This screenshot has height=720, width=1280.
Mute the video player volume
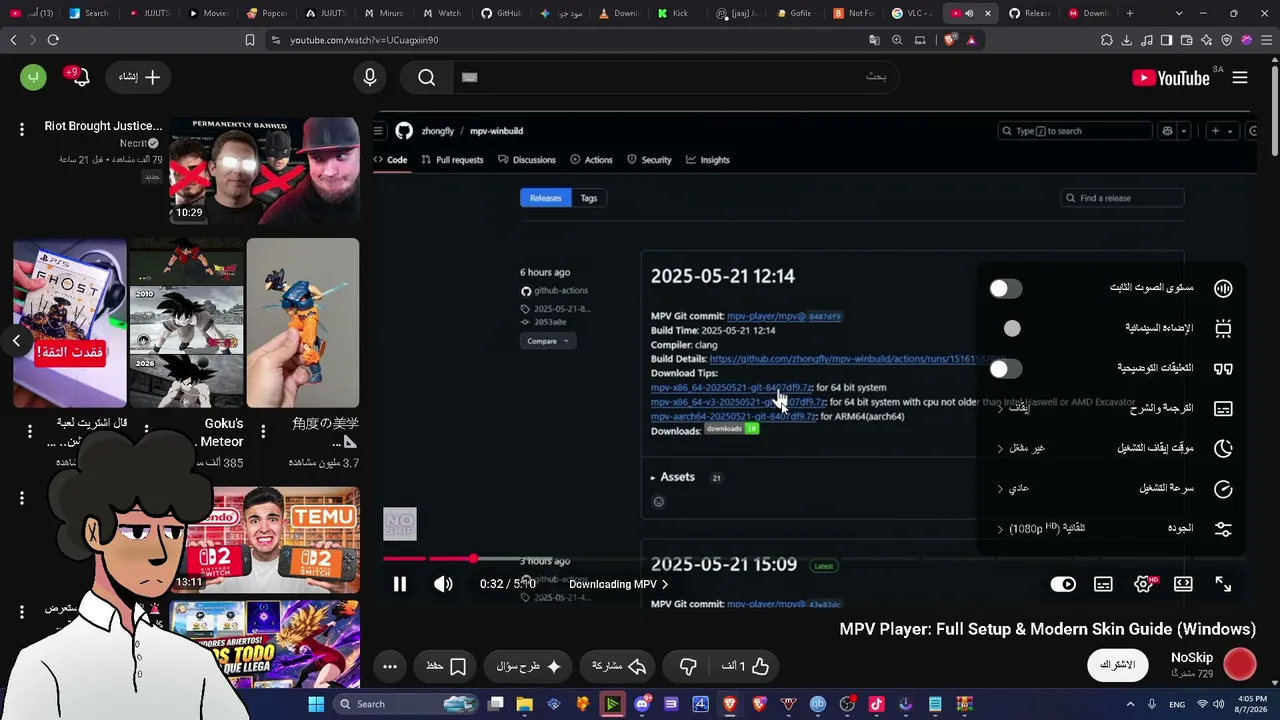(x=443, y=584)
